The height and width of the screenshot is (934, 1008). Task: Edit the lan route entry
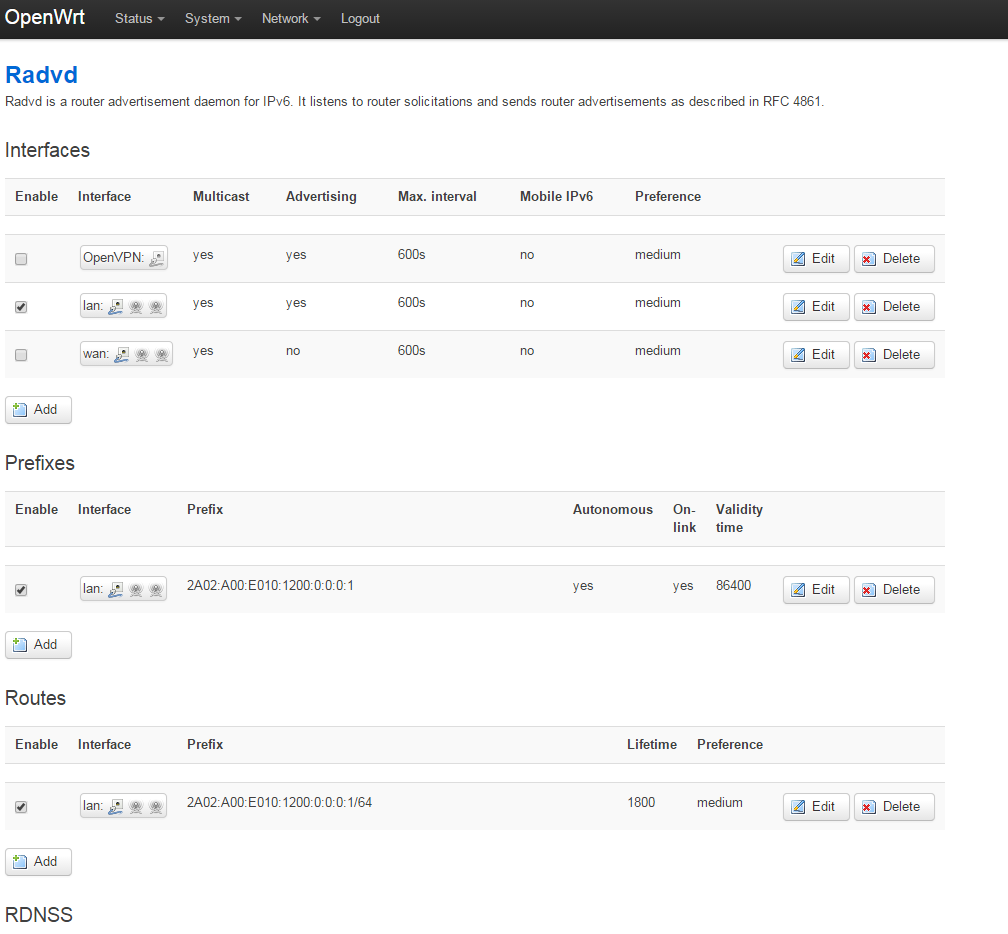pyautogui.click(x=815, y=806)
